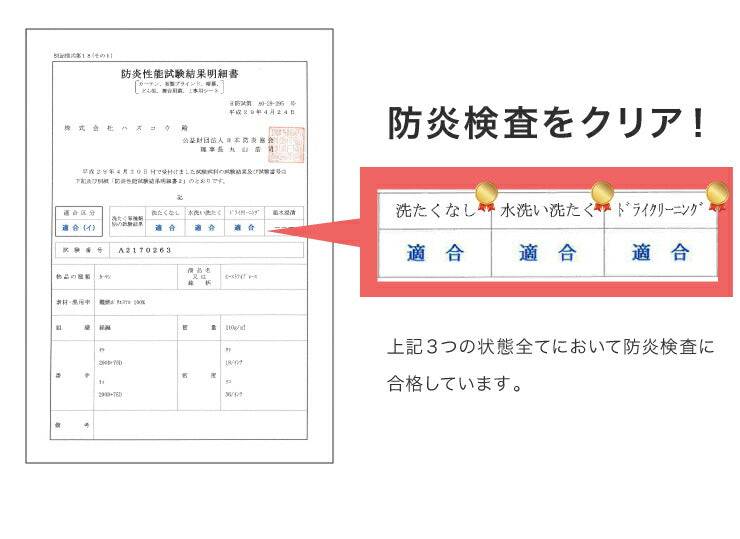Click the 水洗い洗たく header in enlarged panel
This screenshot has width=740, height=539.
(x=546, y=212)
